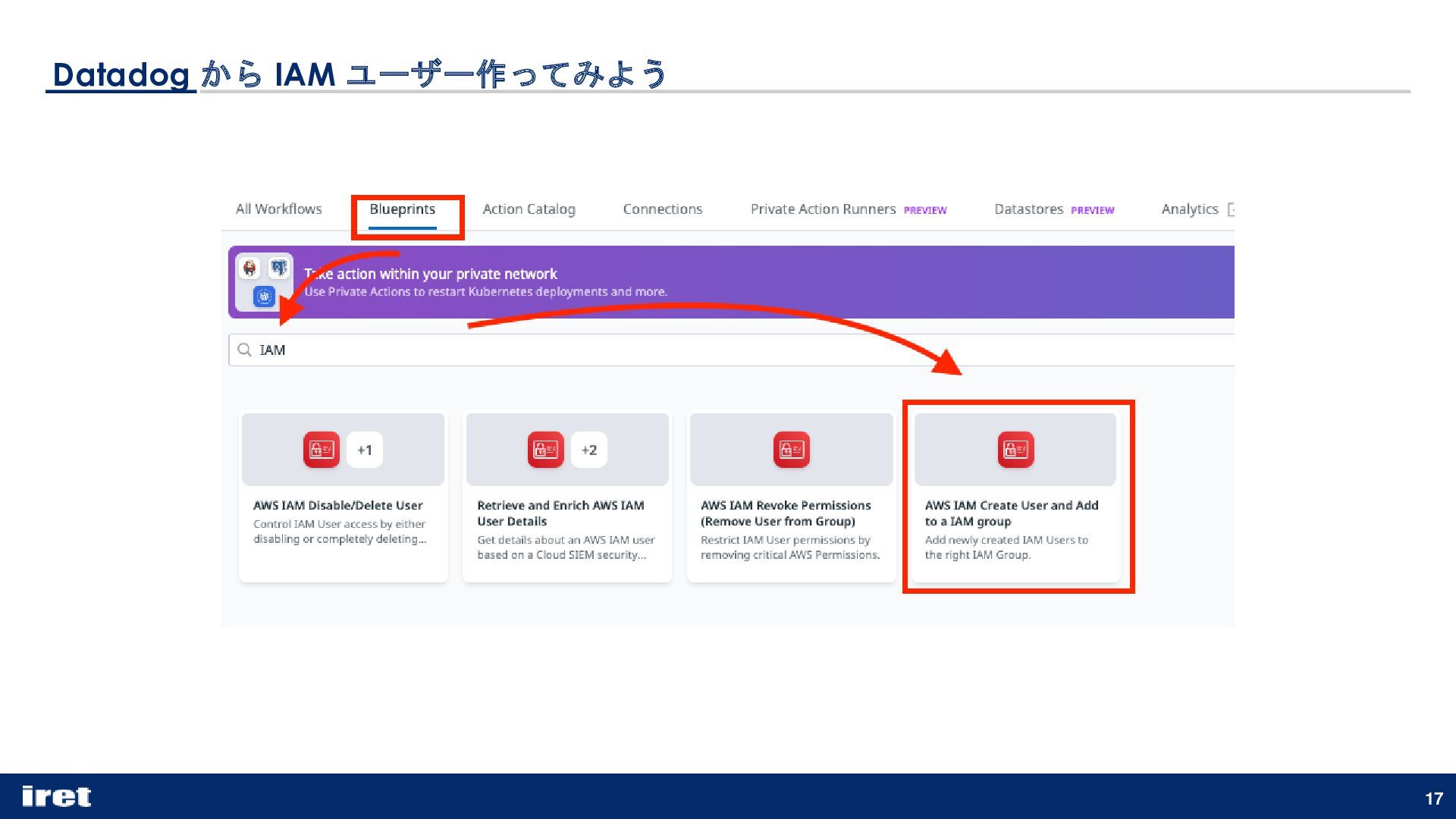Open Private Action Runners tab

[823, 209]
